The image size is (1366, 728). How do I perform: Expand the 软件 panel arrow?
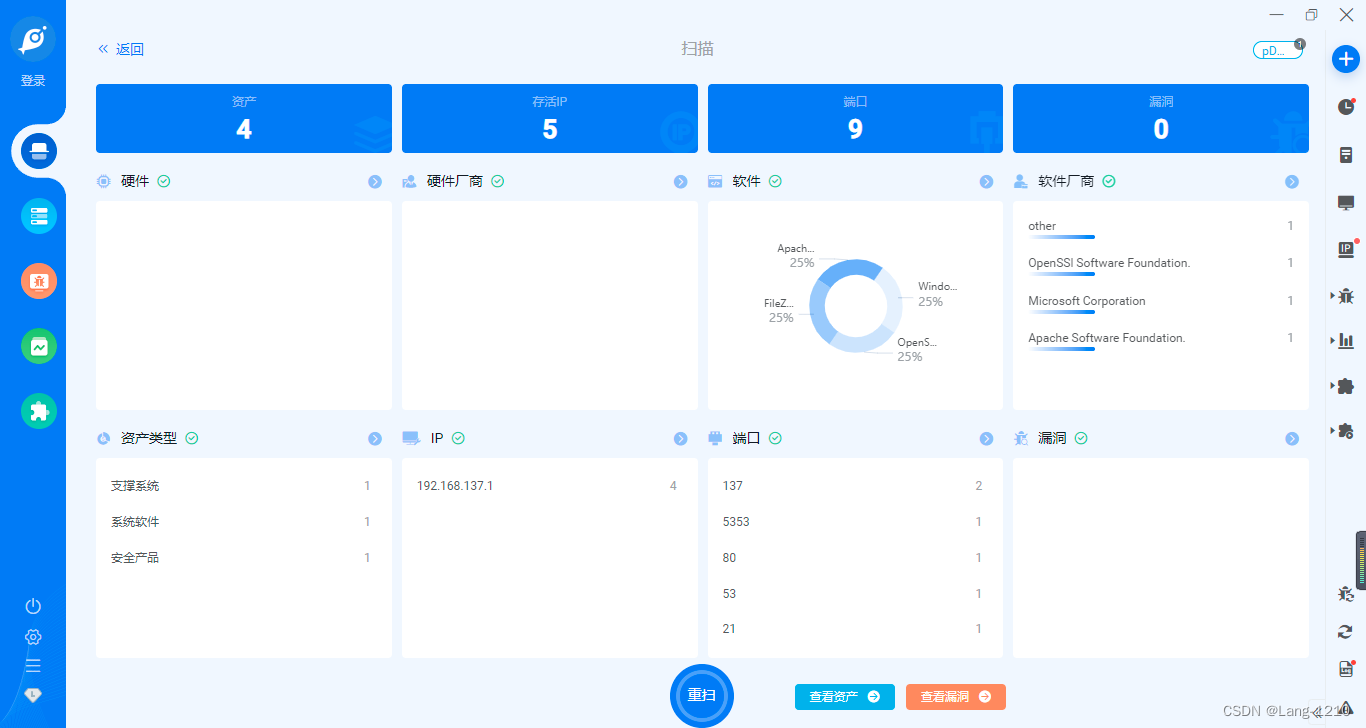(x=987, y=182)
